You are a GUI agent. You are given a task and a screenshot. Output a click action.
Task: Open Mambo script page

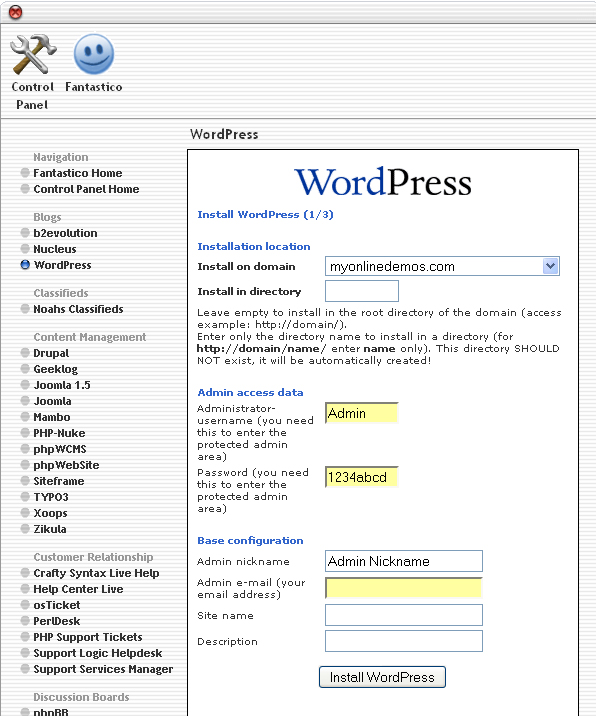coord(52,417)
